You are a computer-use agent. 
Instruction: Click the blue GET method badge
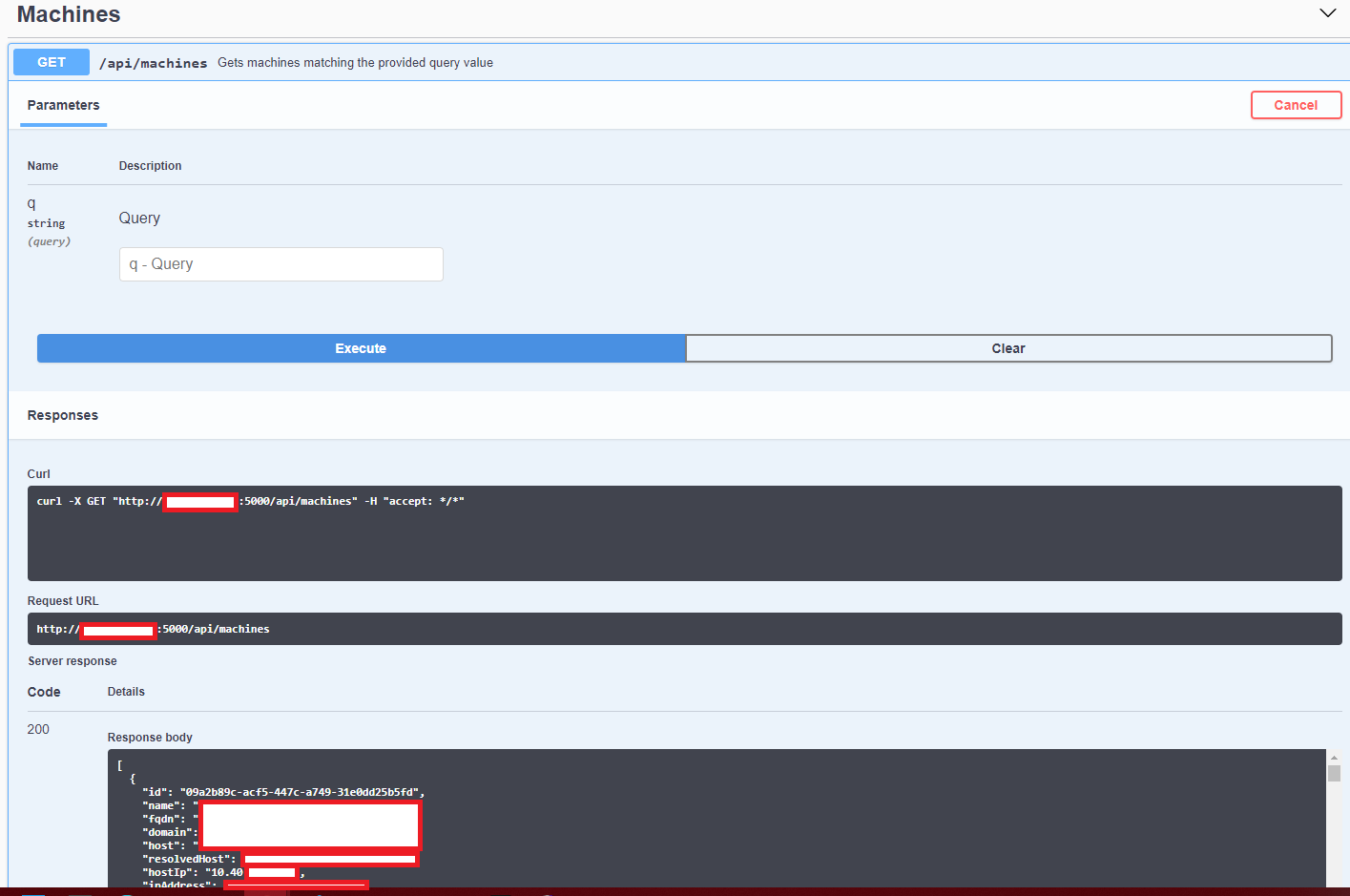(51, 61)
